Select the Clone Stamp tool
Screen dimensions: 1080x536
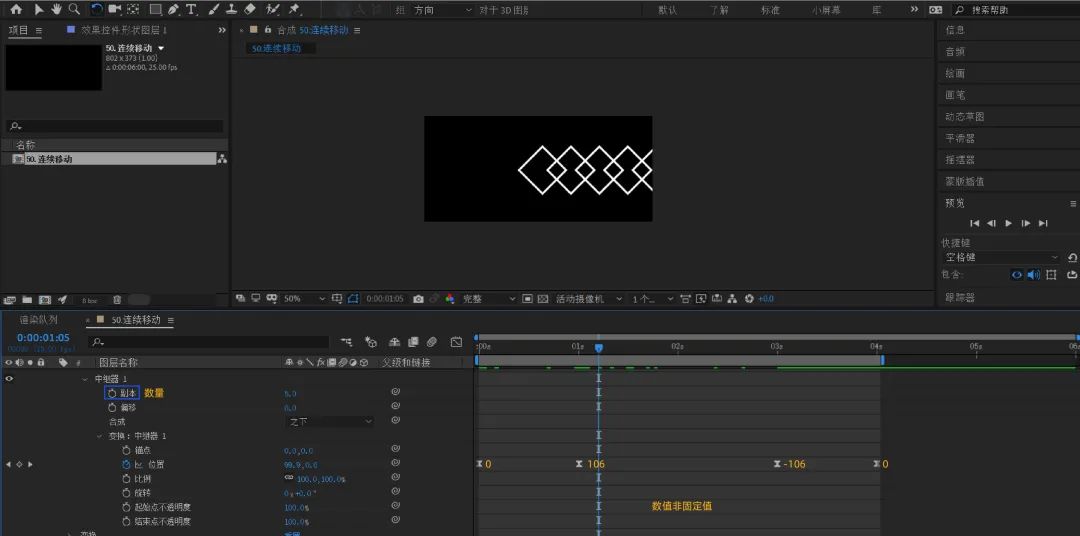pos(231,10)
